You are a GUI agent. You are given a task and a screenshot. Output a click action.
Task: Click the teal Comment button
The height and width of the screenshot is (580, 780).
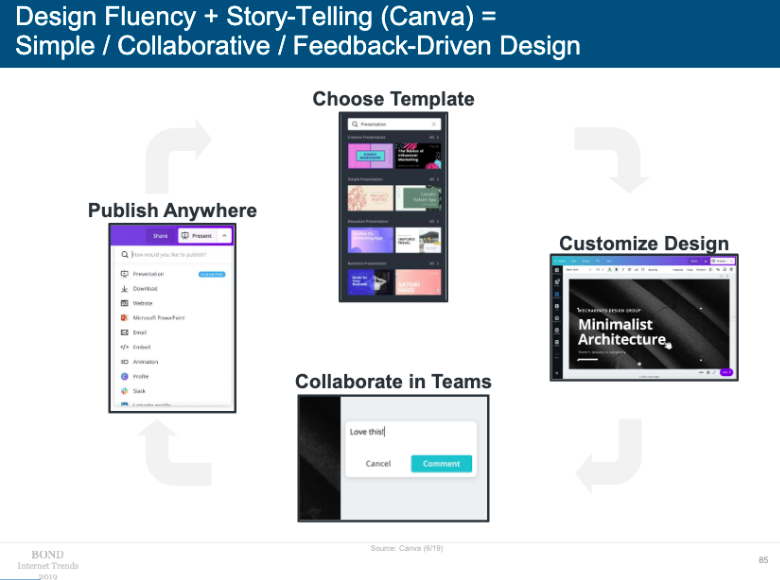coord(441,464)
